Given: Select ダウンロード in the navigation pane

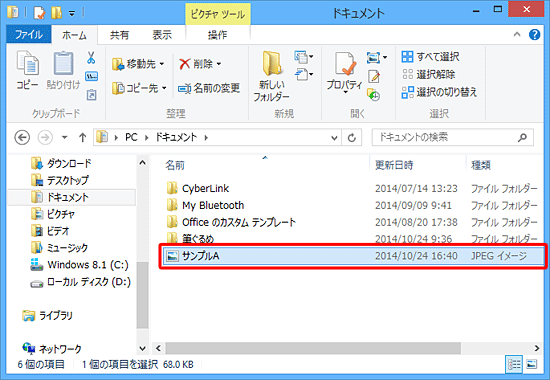Looking at the screenshot, I should tap(61, 163).
